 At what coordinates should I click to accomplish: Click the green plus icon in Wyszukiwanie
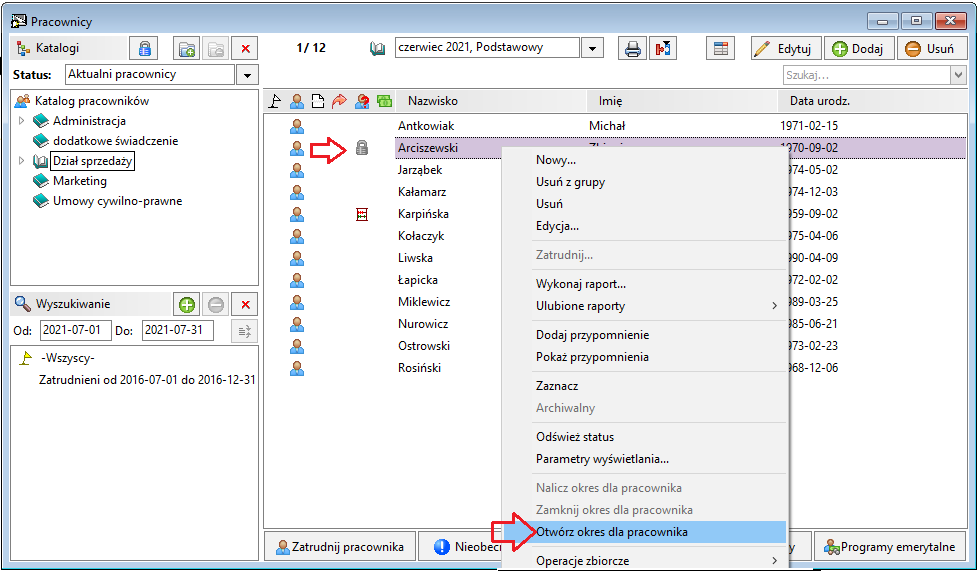pos(186,304)
